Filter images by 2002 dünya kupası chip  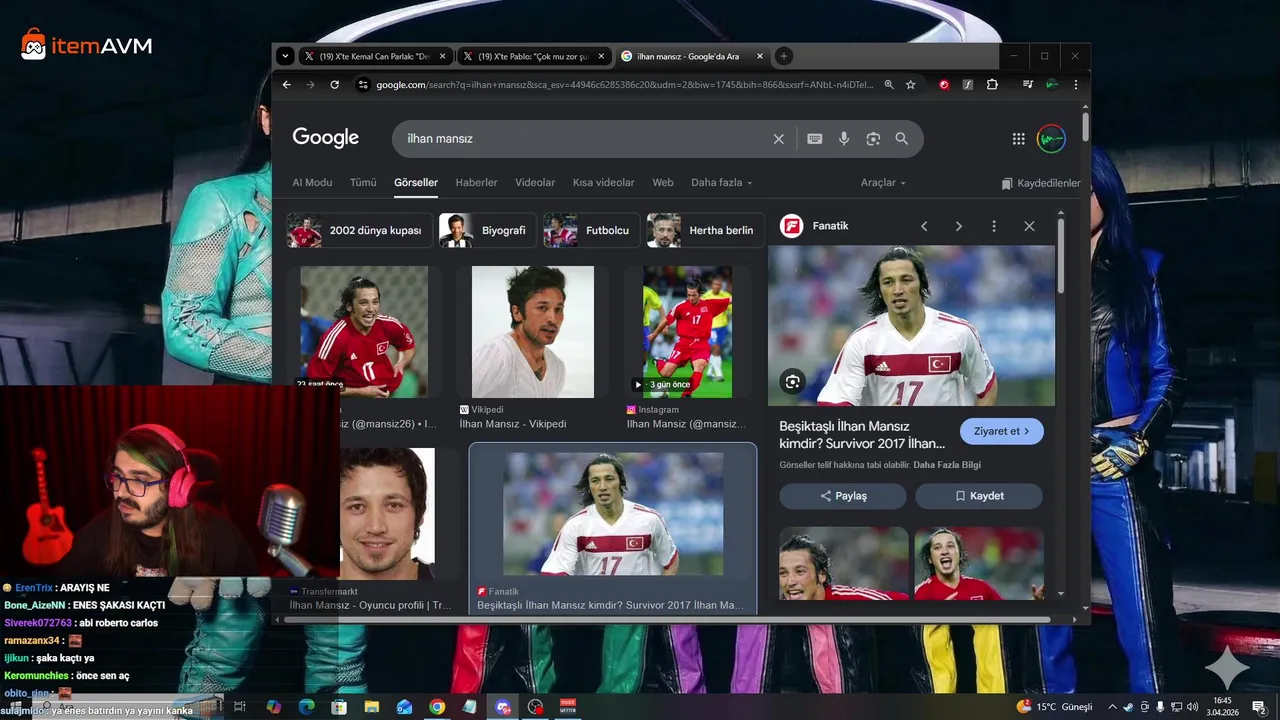click(360, 230)
